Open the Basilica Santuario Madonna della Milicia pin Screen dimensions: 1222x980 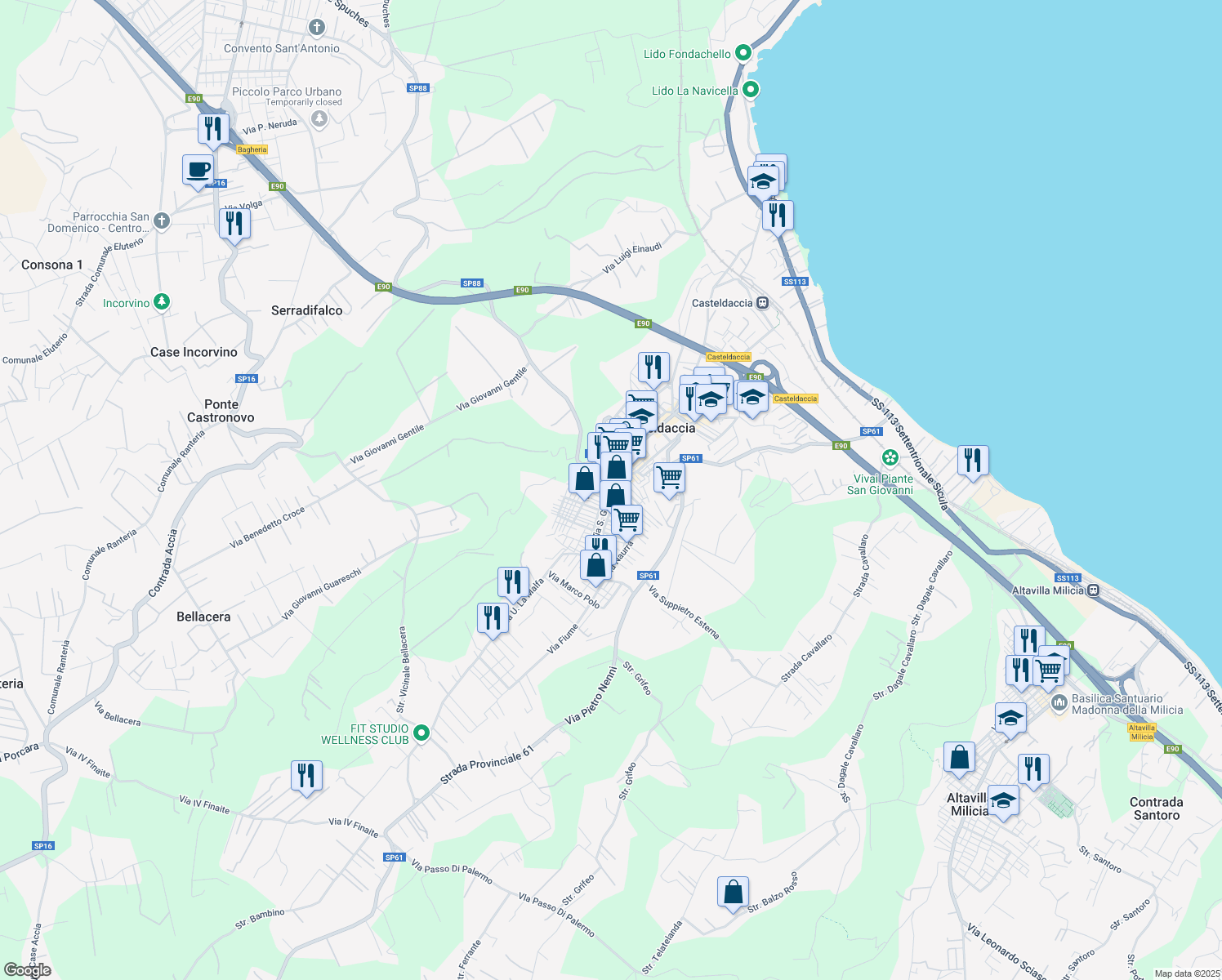click(x=1059, y=703)
